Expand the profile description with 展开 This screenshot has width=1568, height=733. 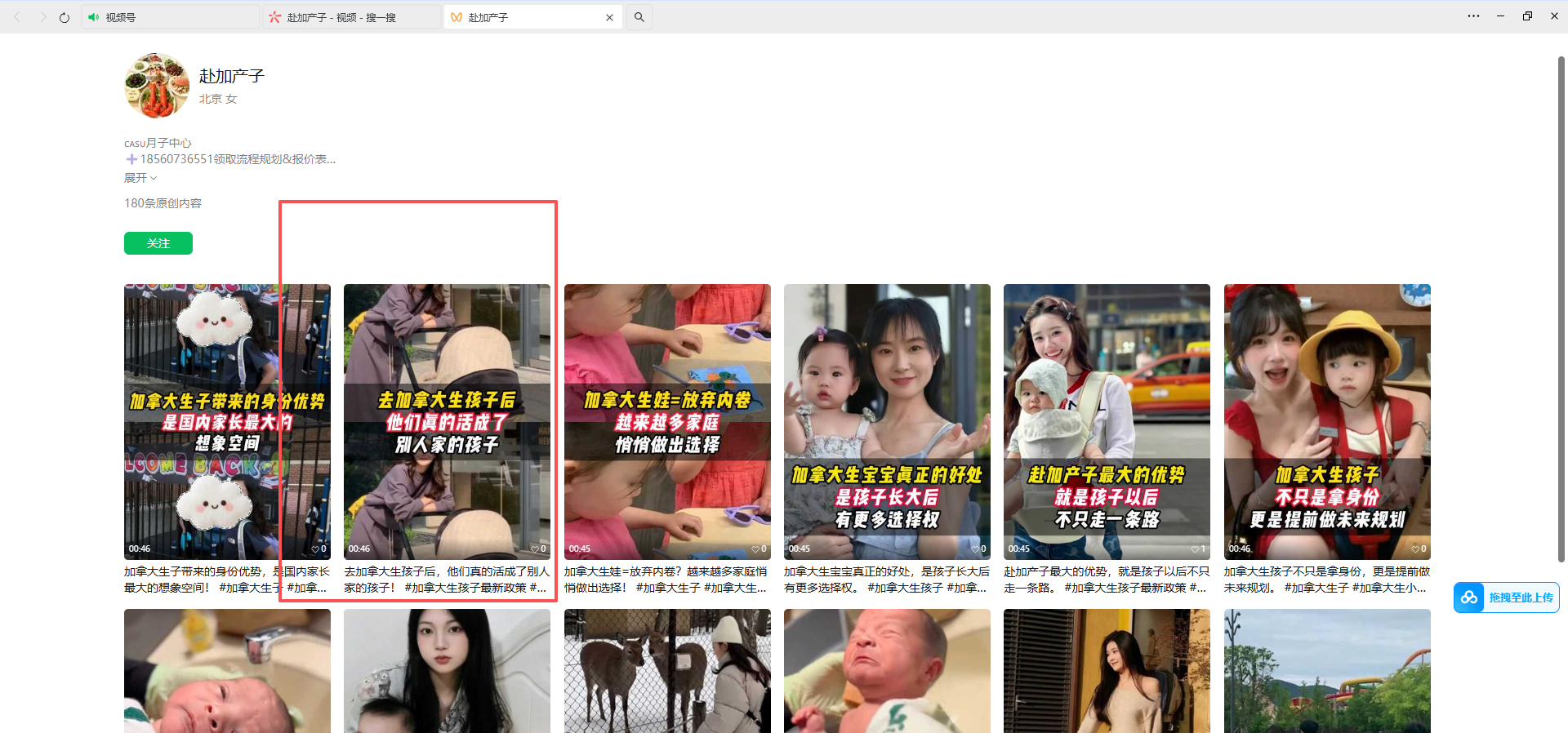coord(140,178)
